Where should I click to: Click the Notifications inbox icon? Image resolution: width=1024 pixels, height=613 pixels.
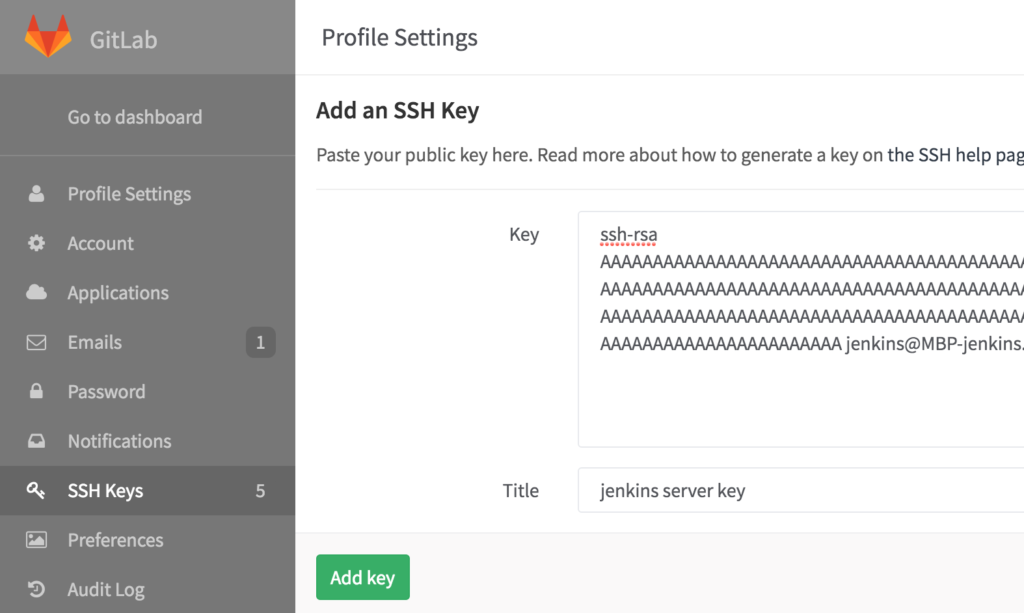[37, 441]
